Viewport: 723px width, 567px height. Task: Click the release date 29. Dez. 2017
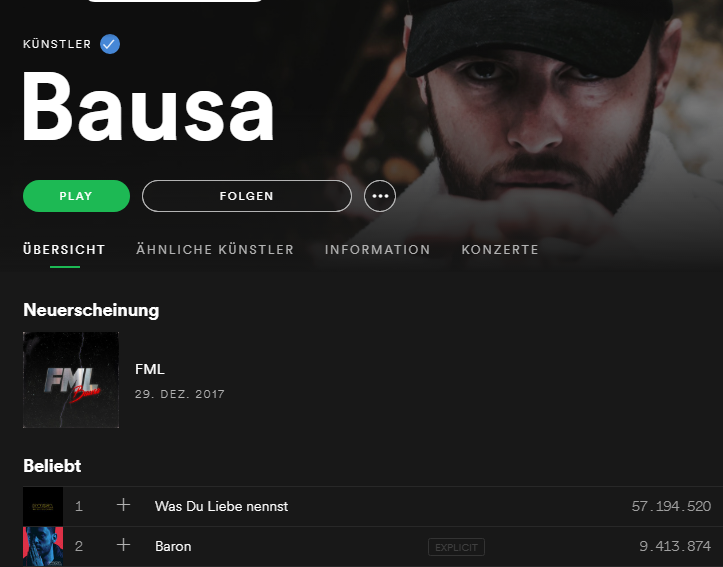(179, 394)
